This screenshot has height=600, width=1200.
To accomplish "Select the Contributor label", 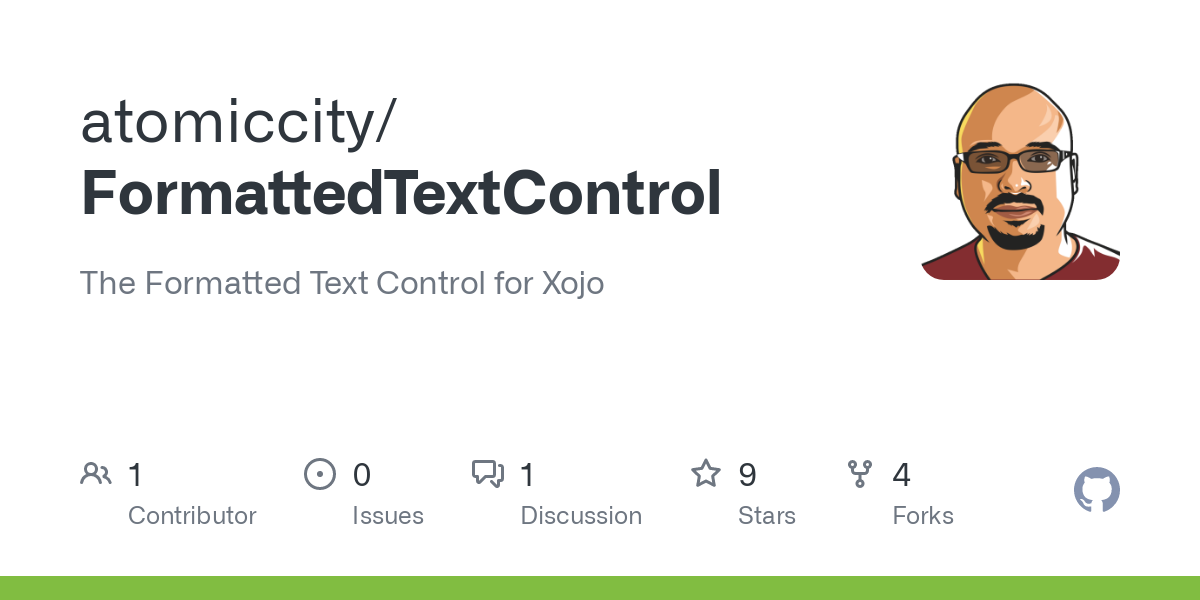I will tap(192, 516).
